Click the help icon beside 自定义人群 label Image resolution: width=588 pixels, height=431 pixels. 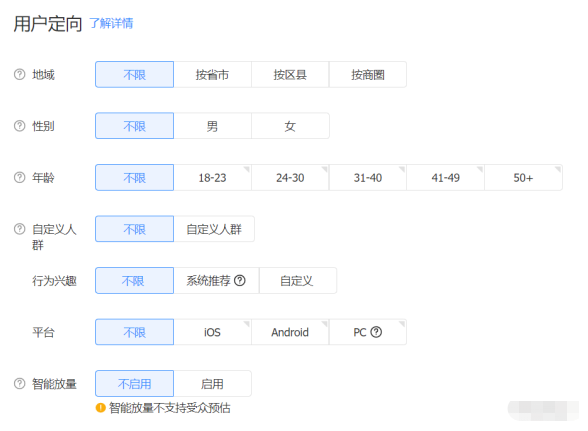(x=20, y=229)
